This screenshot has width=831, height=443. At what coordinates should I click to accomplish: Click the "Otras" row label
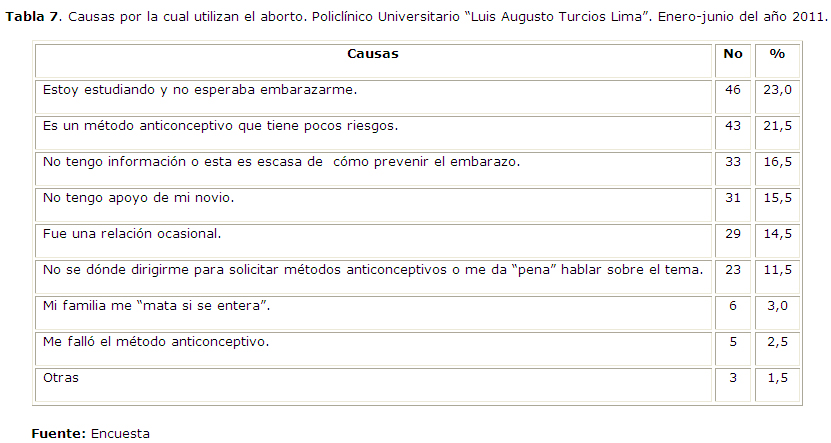(x=60, y=378)
